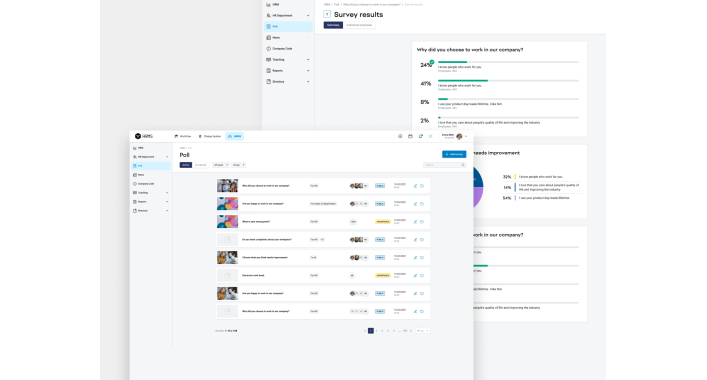Click the round icon left of the calendar icon
This screenshot has width=707, height=380.
[x=400, y=136]
